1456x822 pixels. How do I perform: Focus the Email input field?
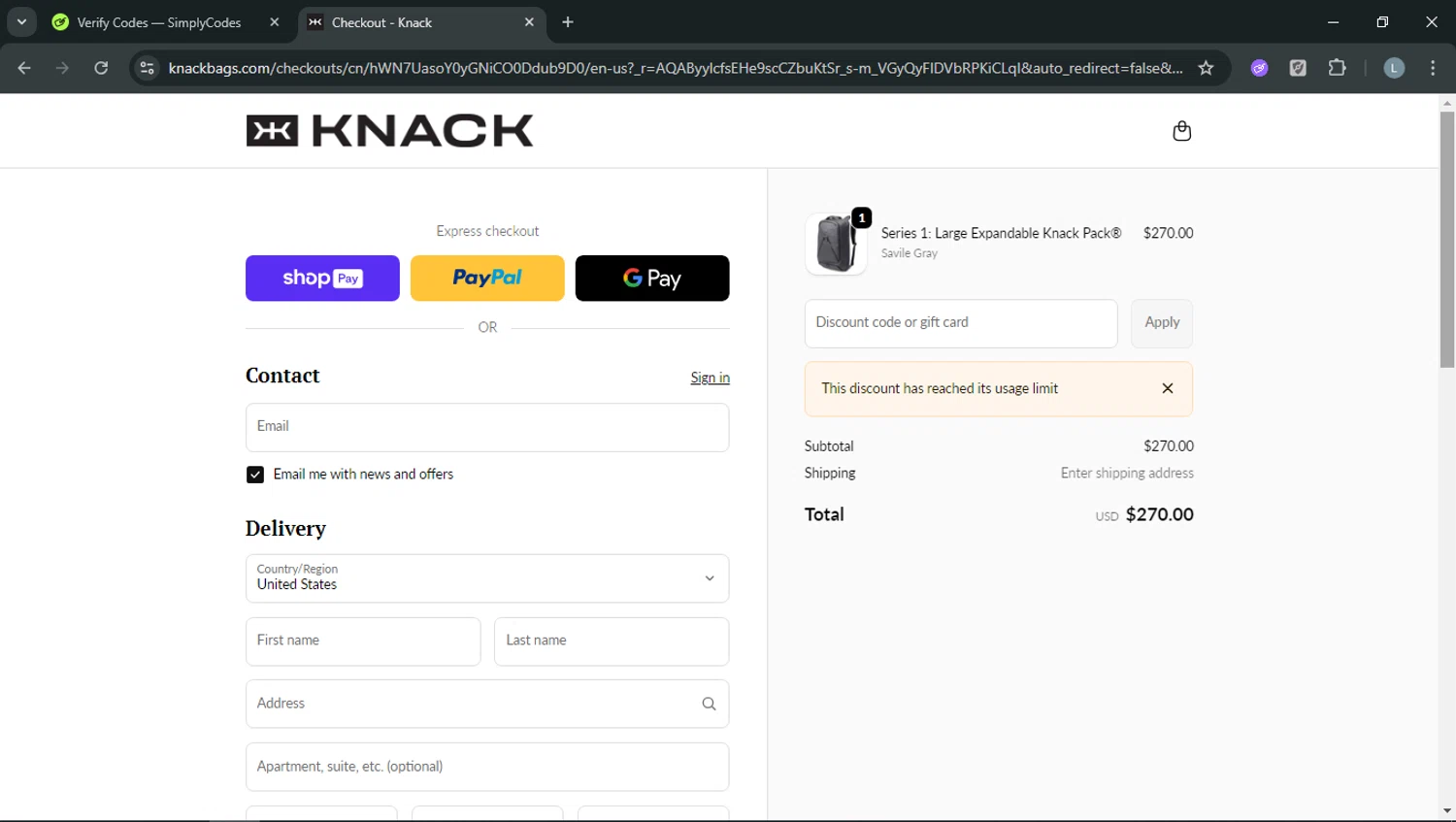point(487,427)
